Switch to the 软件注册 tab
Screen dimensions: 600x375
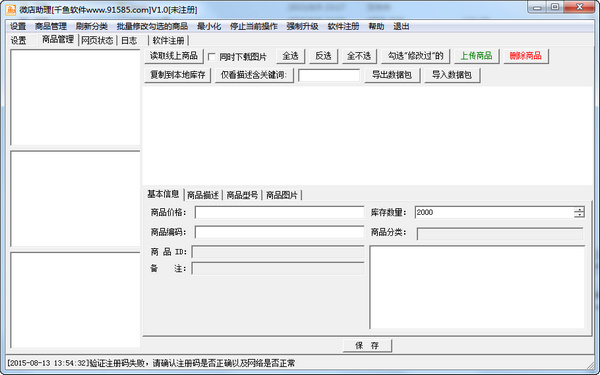(x=168, y=41)
